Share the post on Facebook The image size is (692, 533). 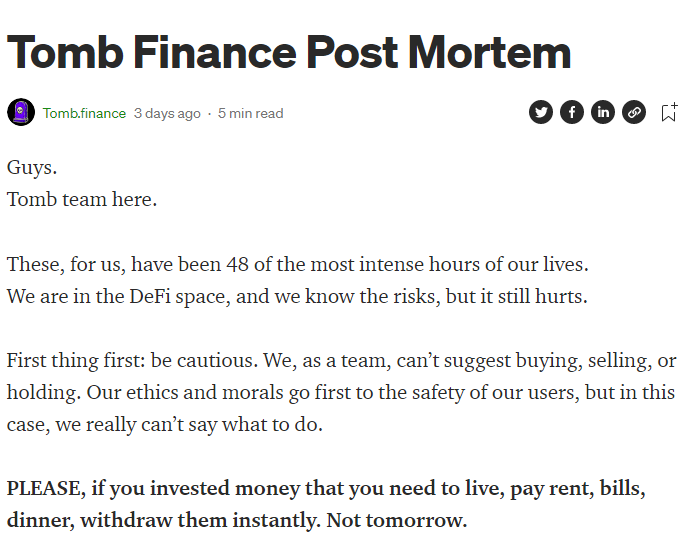(x=572, y=112)
